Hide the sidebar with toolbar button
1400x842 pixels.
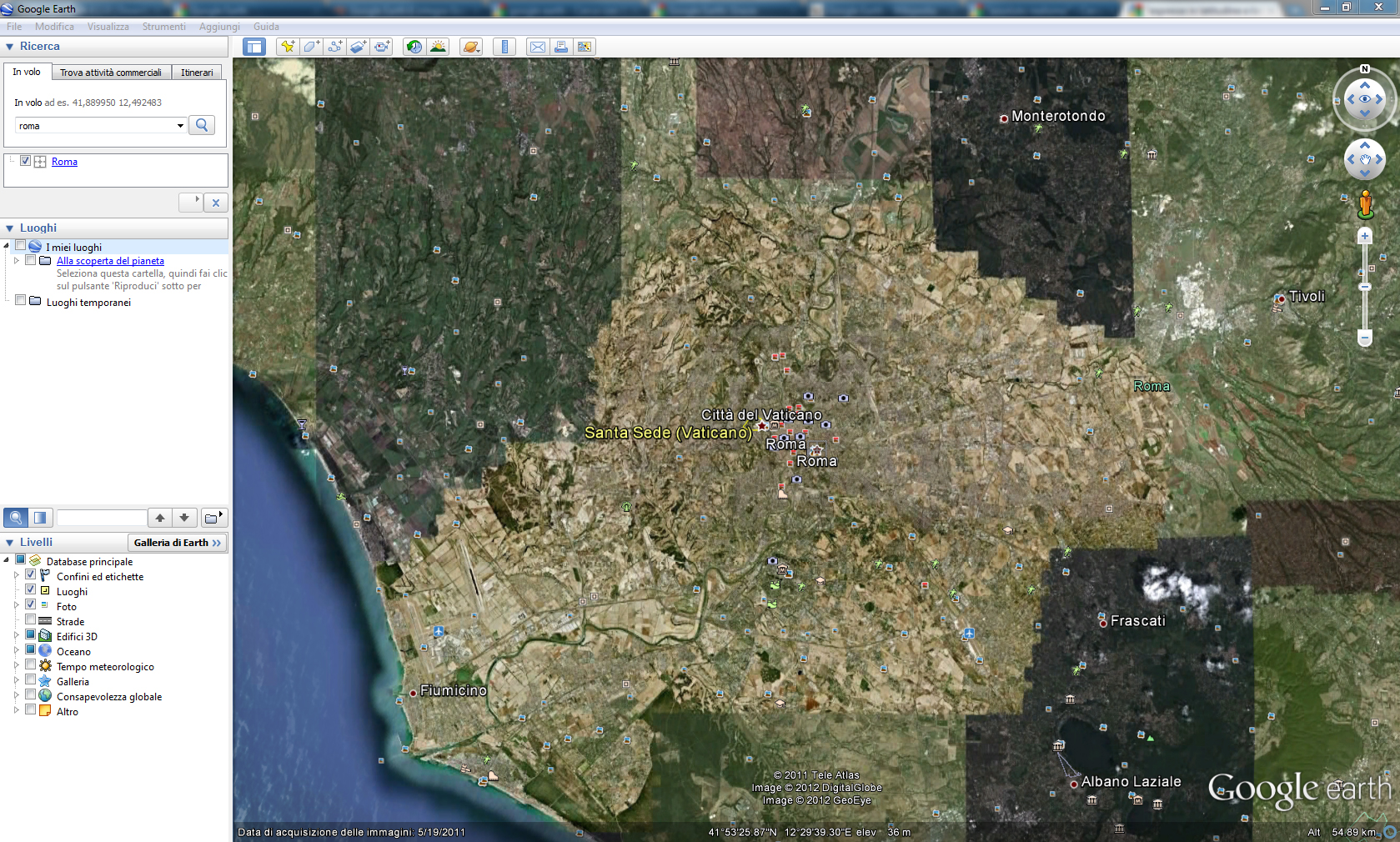click(254, 47)
